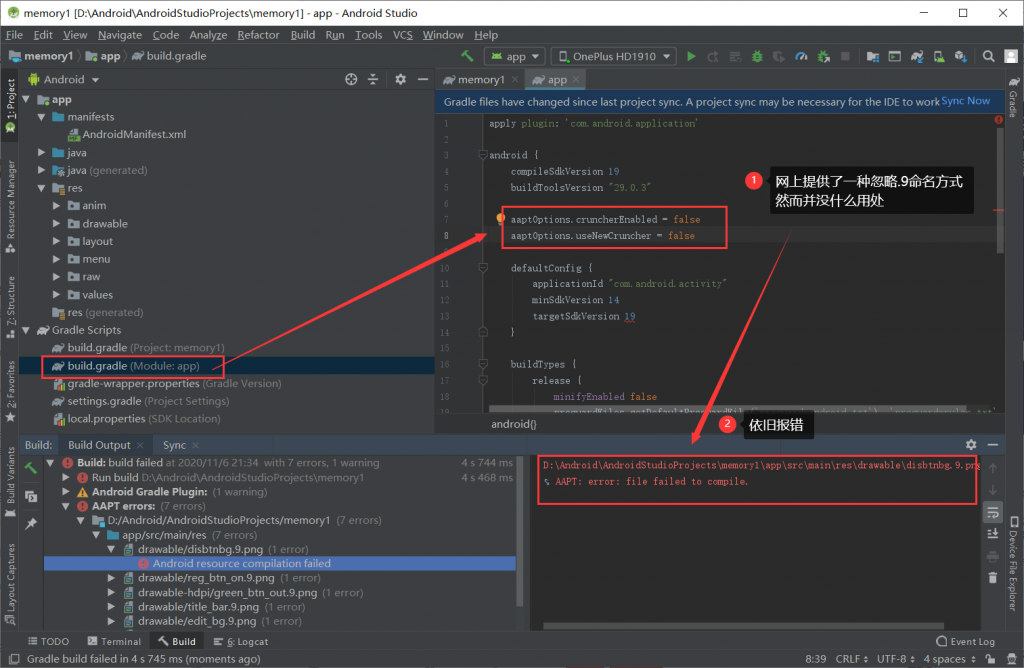Open the File menu

tap(14, 35)
